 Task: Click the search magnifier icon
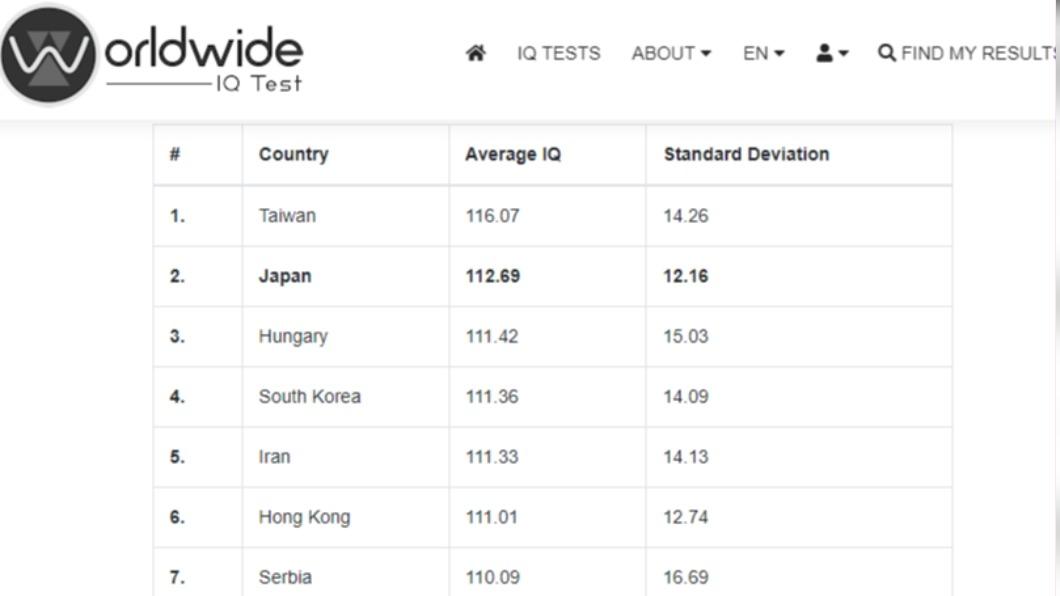point(887,53)
